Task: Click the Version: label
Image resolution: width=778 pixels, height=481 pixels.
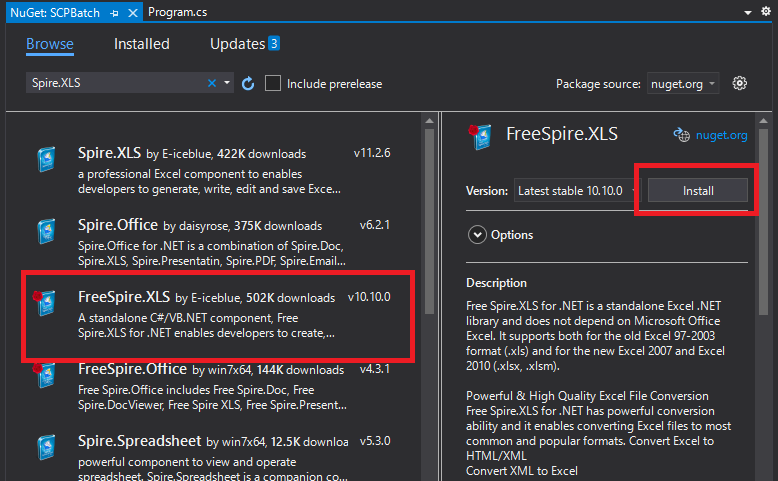Action: coord(487,191)
